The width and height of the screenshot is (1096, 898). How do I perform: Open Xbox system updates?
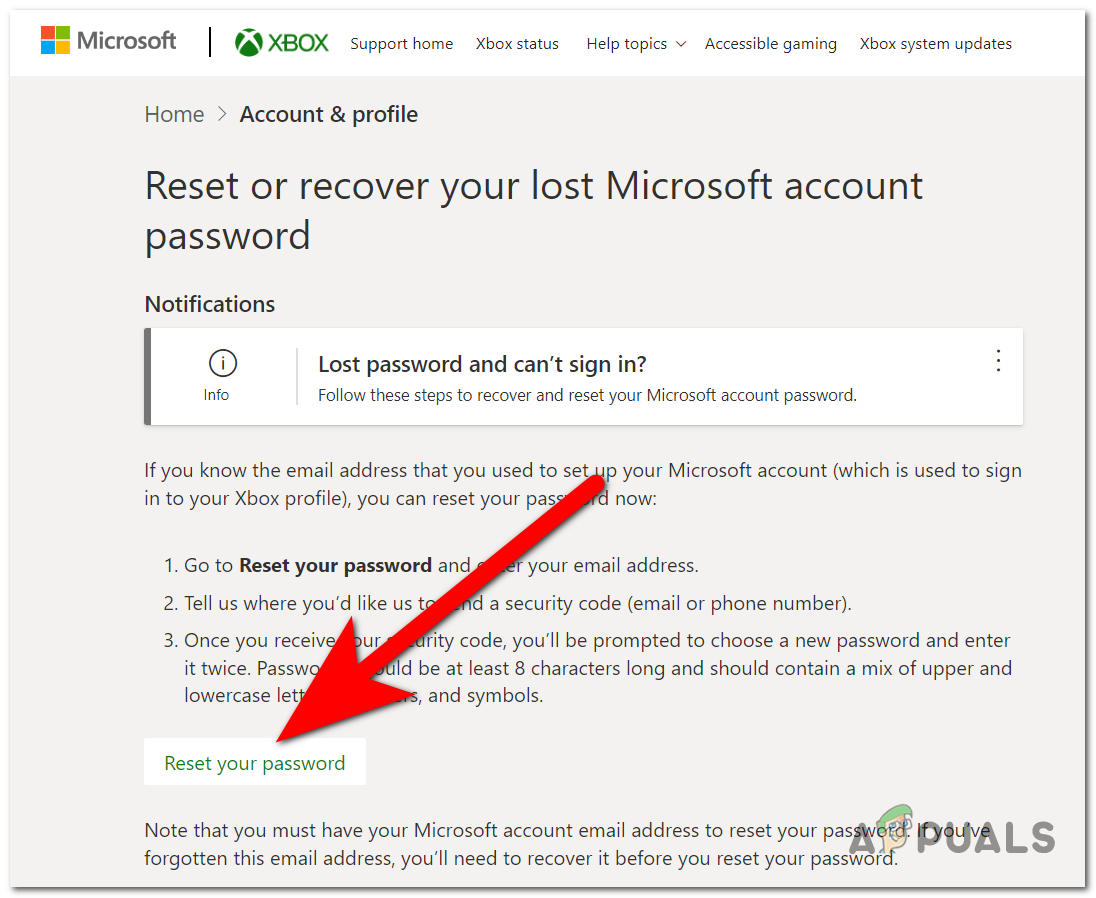935,43
